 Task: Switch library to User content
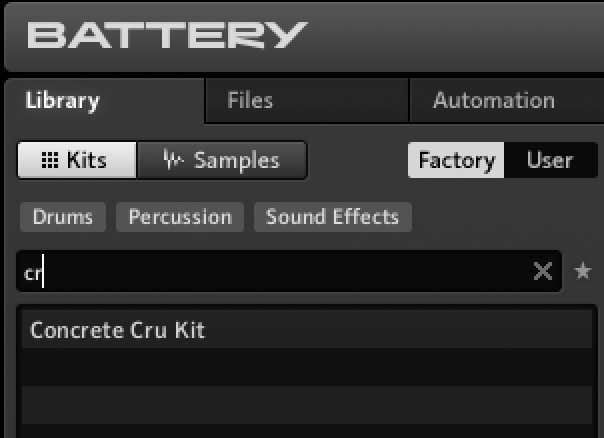tap(549, 160)
